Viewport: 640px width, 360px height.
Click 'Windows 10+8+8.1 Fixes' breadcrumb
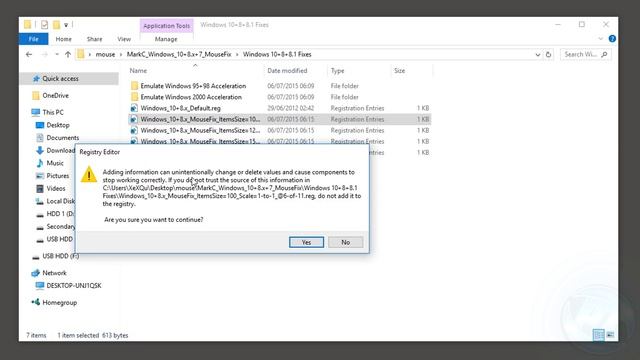(x=277, y=54)
